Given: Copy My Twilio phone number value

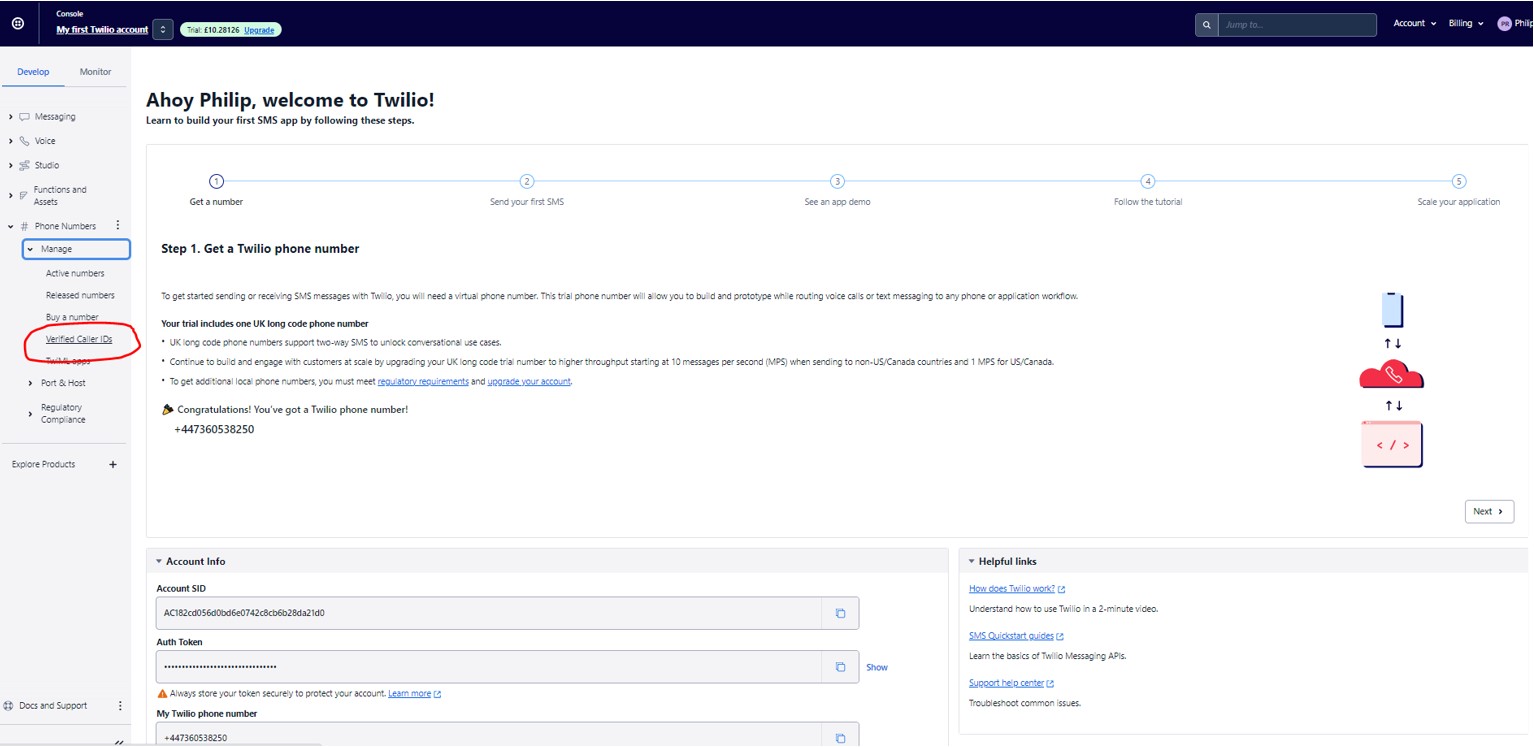Looking at the screenshot, I should pyautogui.click(x=840, y=738).
